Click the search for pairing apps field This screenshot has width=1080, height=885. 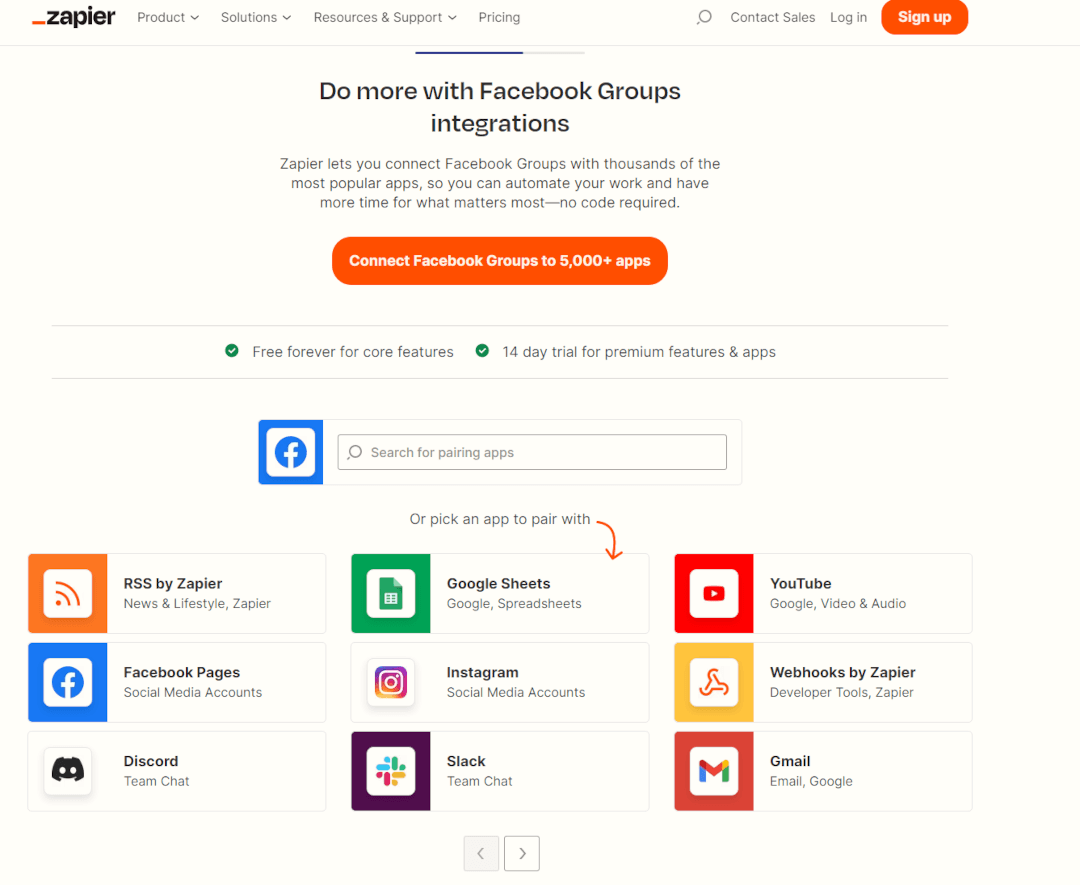pyautogui.click(x=531, y=452)
